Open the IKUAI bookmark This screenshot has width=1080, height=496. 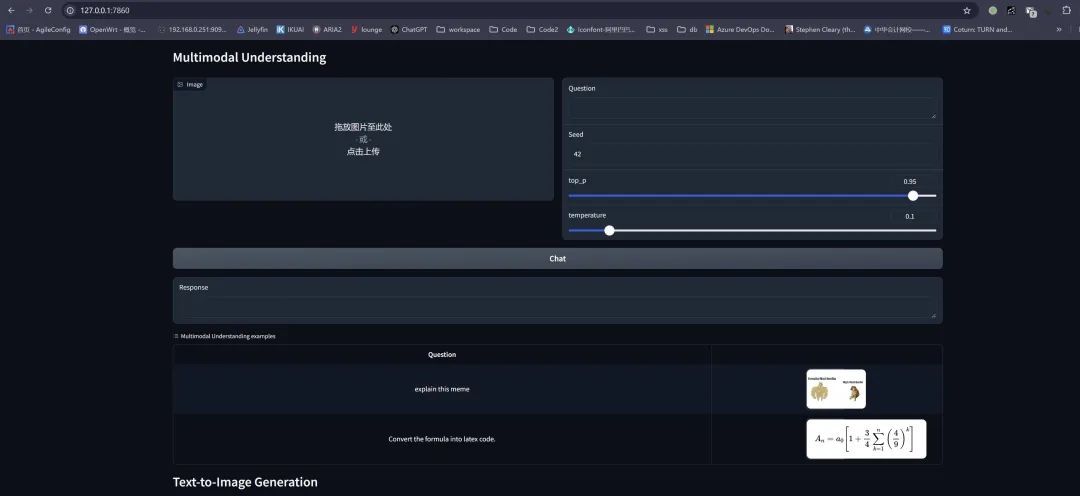coord(290,30)
